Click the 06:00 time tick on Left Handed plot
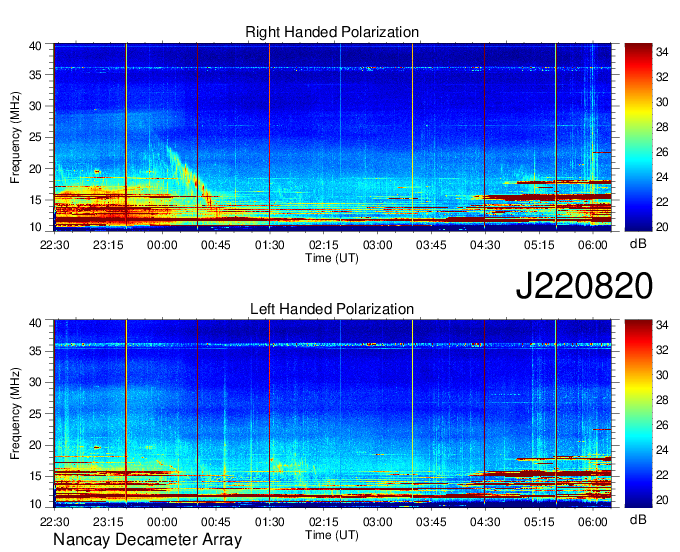 pos(593,522)
